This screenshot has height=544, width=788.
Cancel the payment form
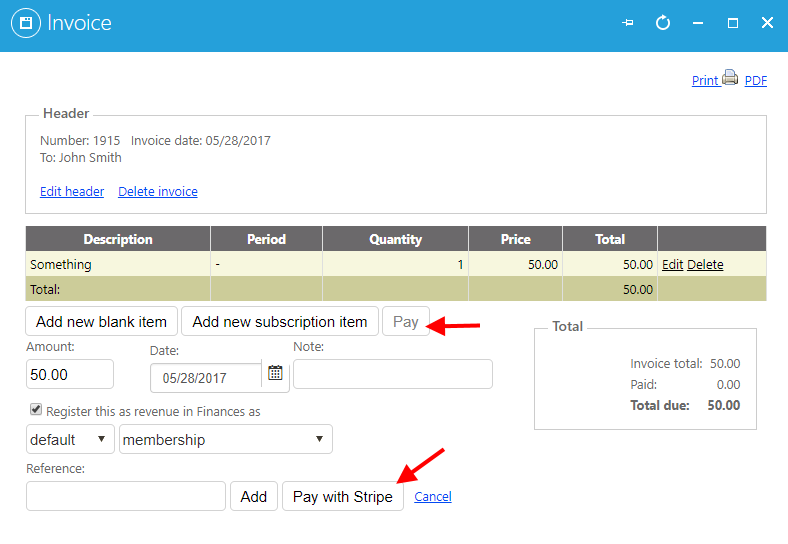pos(433,497)
